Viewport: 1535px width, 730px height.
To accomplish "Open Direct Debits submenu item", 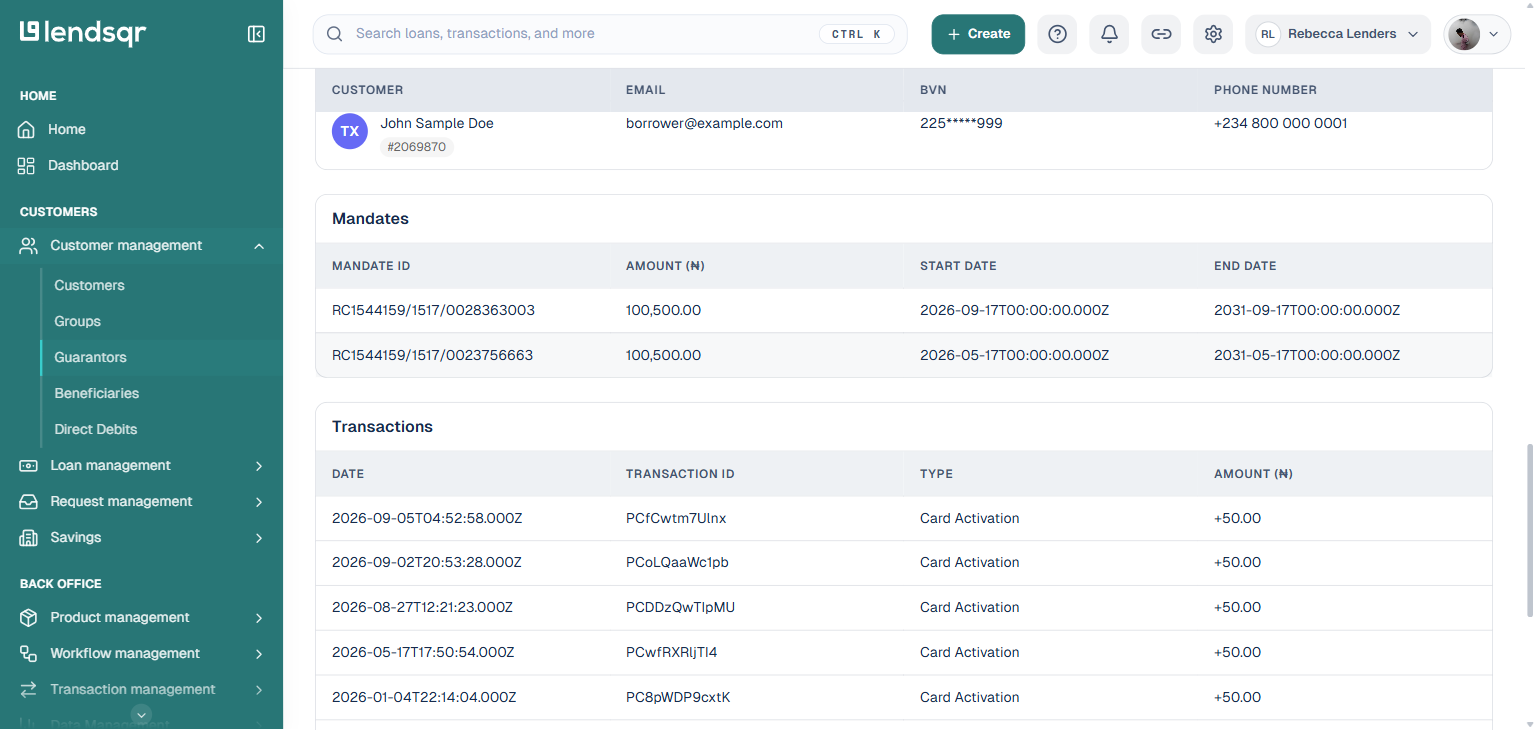I will (96, 430).
